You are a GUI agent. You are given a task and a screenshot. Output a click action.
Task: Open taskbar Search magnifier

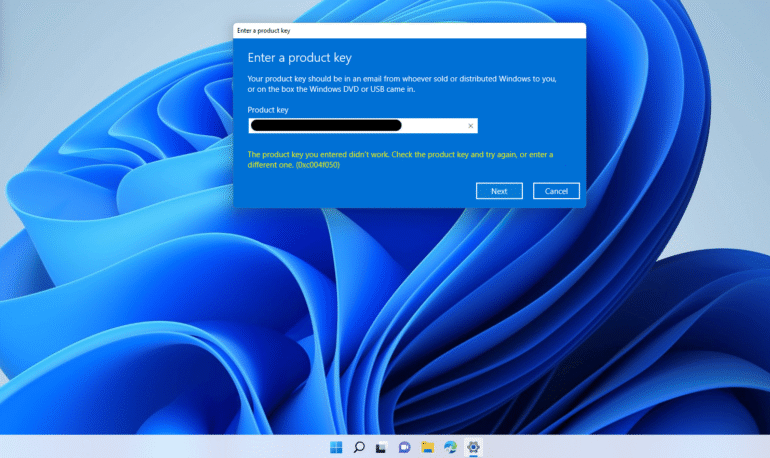tap(358, 447)
